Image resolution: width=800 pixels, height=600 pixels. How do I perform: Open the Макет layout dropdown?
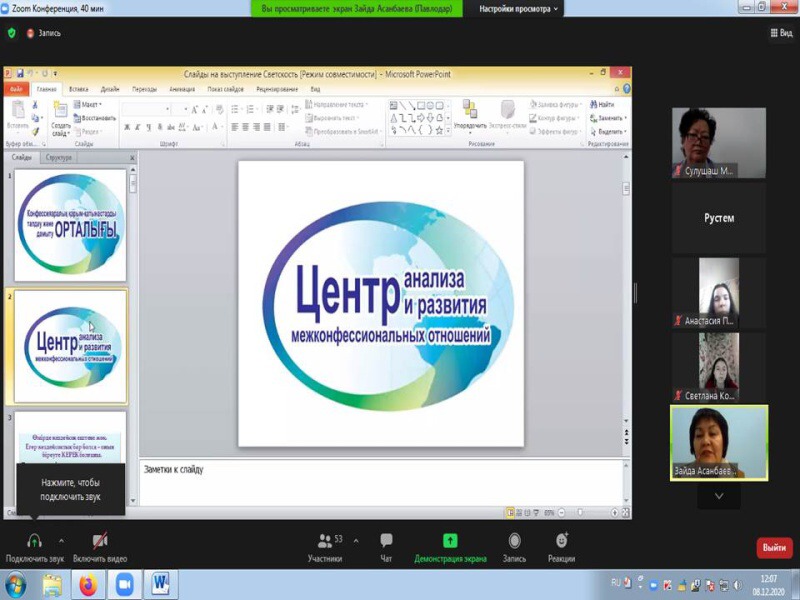pos(88,104)
